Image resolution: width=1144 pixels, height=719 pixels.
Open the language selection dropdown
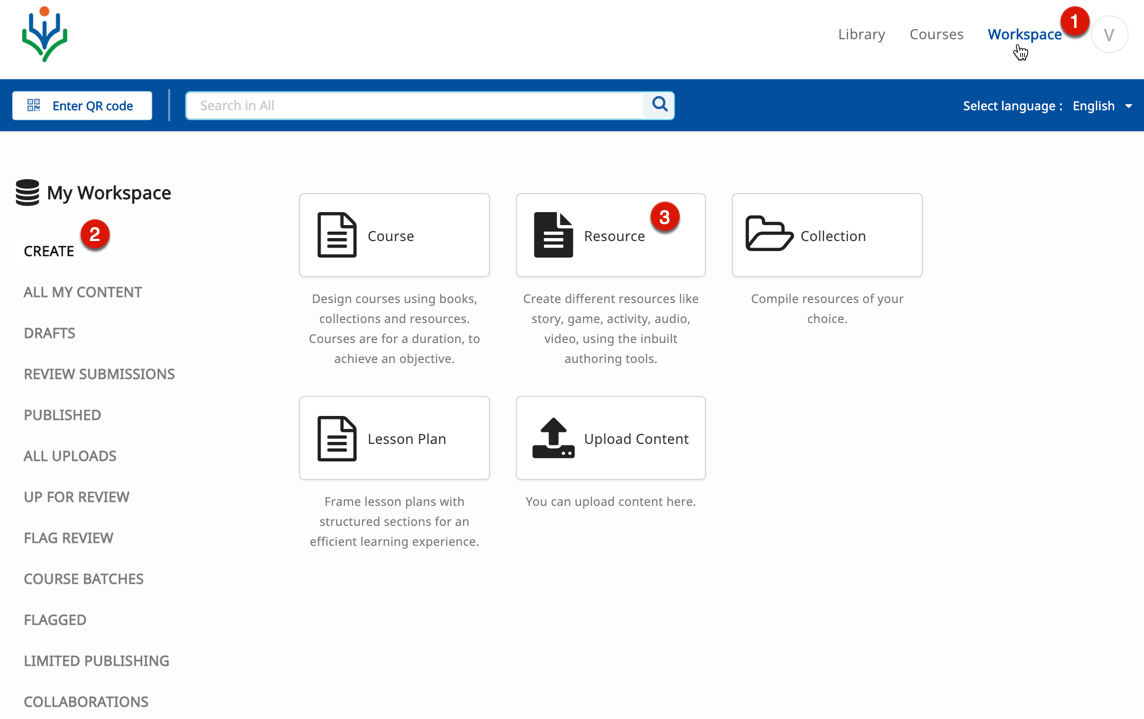point(1102,105)
